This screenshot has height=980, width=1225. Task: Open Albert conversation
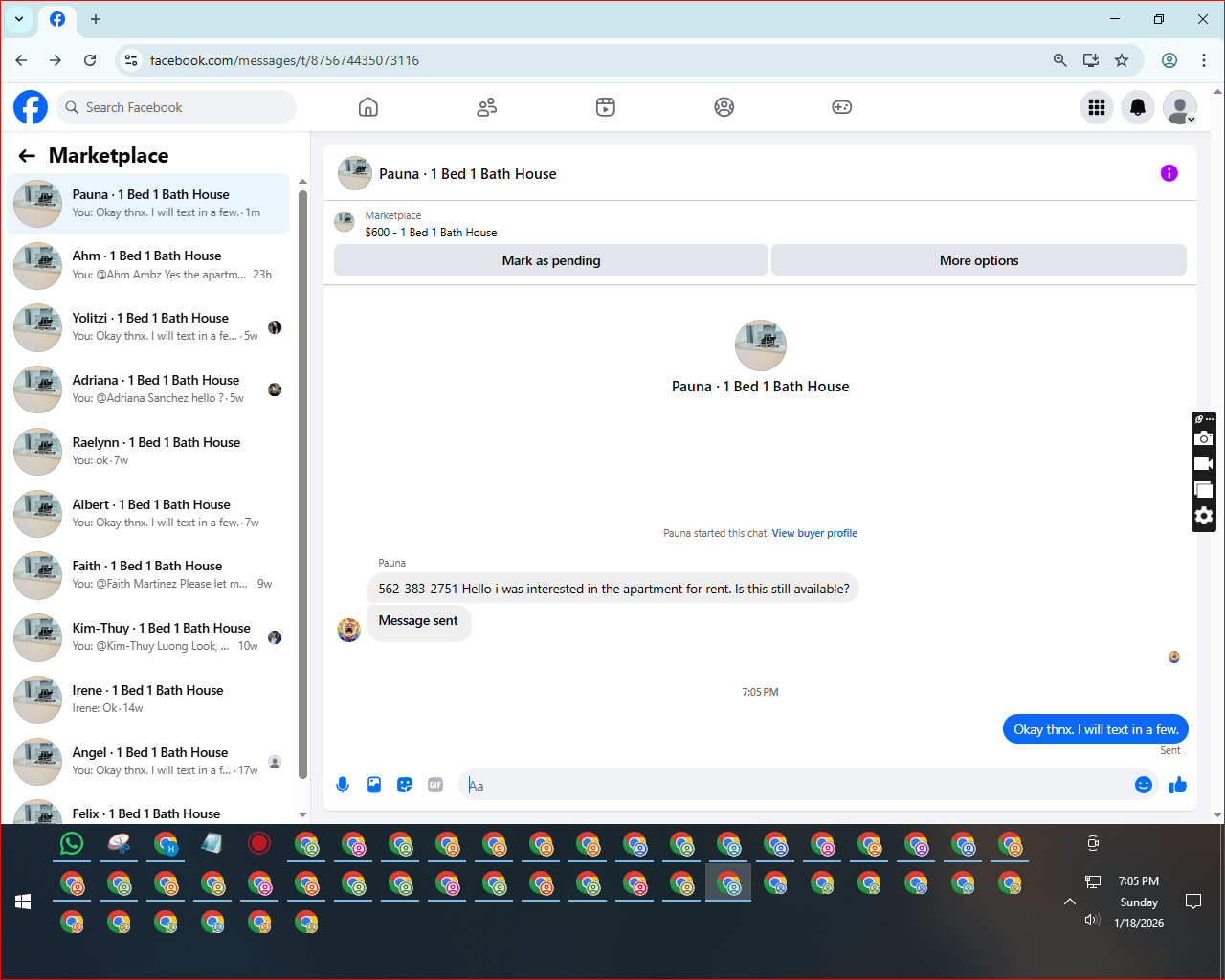(148, 514)
